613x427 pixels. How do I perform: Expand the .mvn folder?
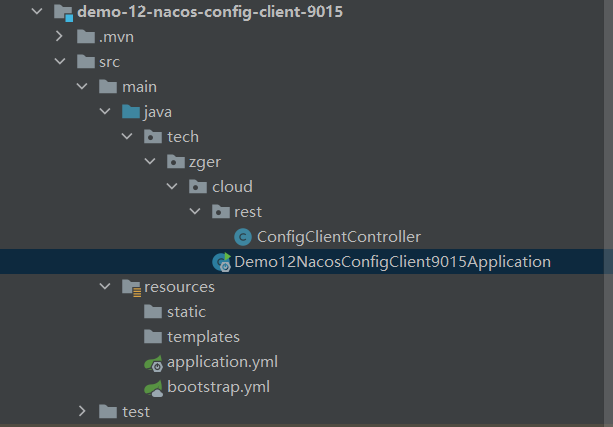[x=59, y=36]
